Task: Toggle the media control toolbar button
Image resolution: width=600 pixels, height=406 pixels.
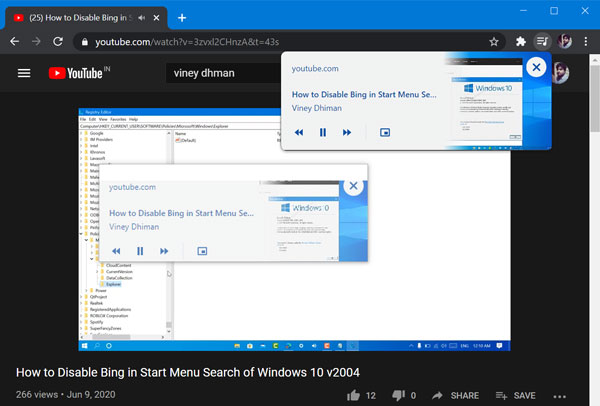Action: click(x=542, y=41)
